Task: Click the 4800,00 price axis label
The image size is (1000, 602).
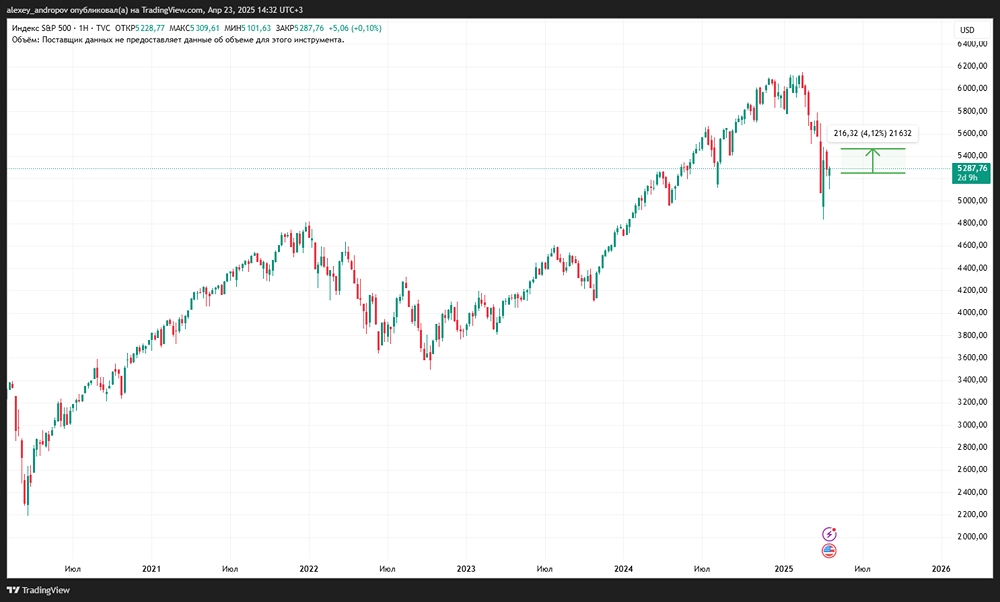Action: point(972,223)
